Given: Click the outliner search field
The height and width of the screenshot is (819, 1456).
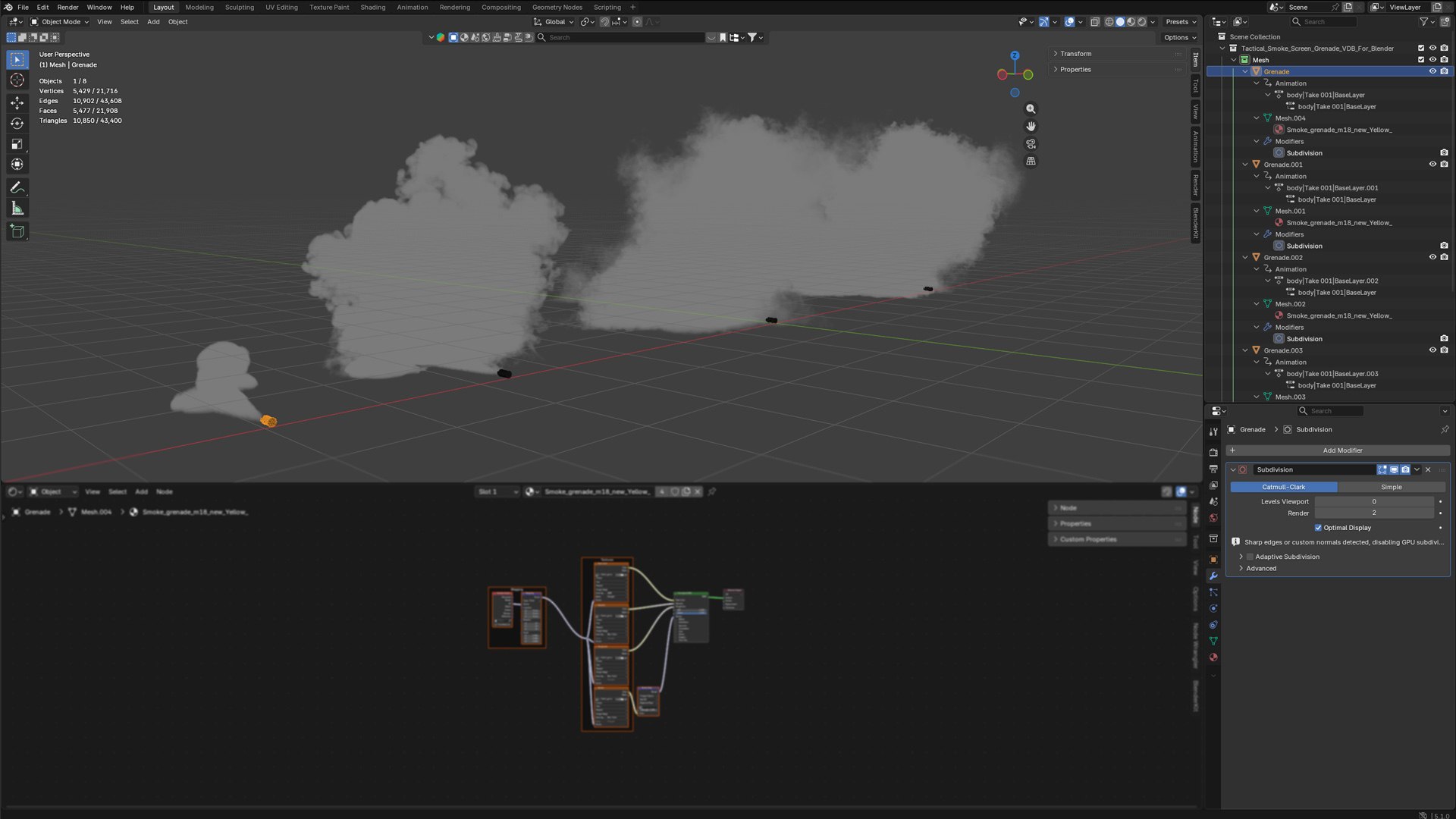Looking at the screenshot, I should click(1324, 22).
